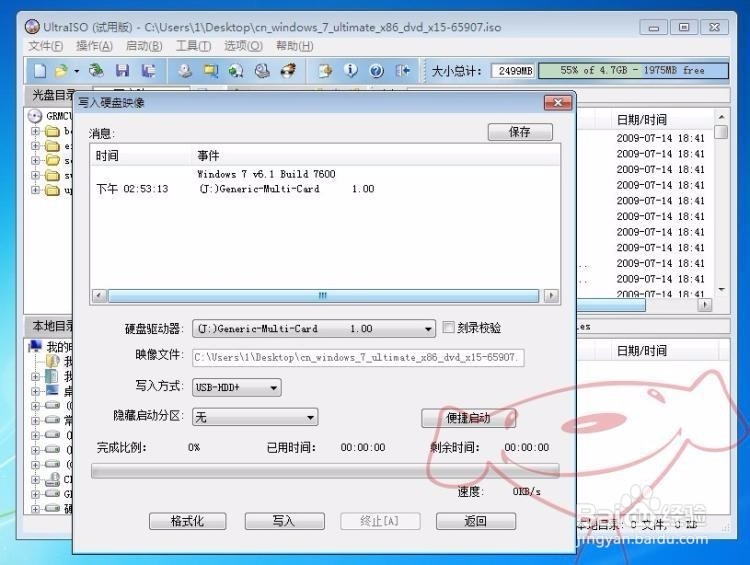
Task: Click the 日期/时间 header in lower file list
Action: click(642, 351)
